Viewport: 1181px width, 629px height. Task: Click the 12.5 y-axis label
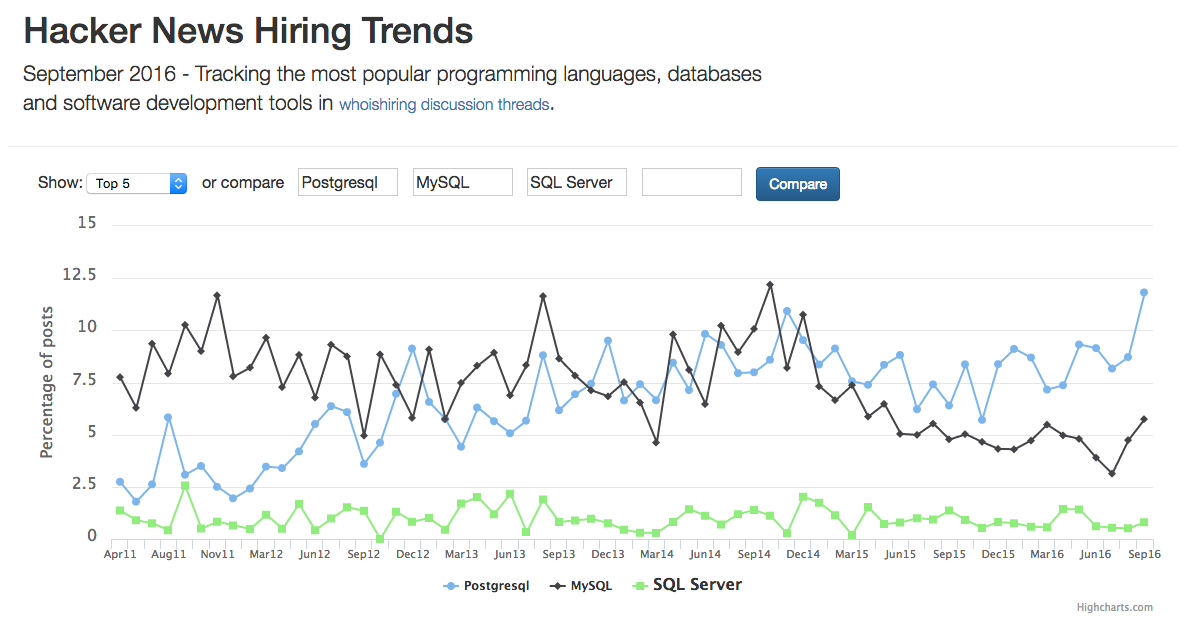tap(79, 275)
